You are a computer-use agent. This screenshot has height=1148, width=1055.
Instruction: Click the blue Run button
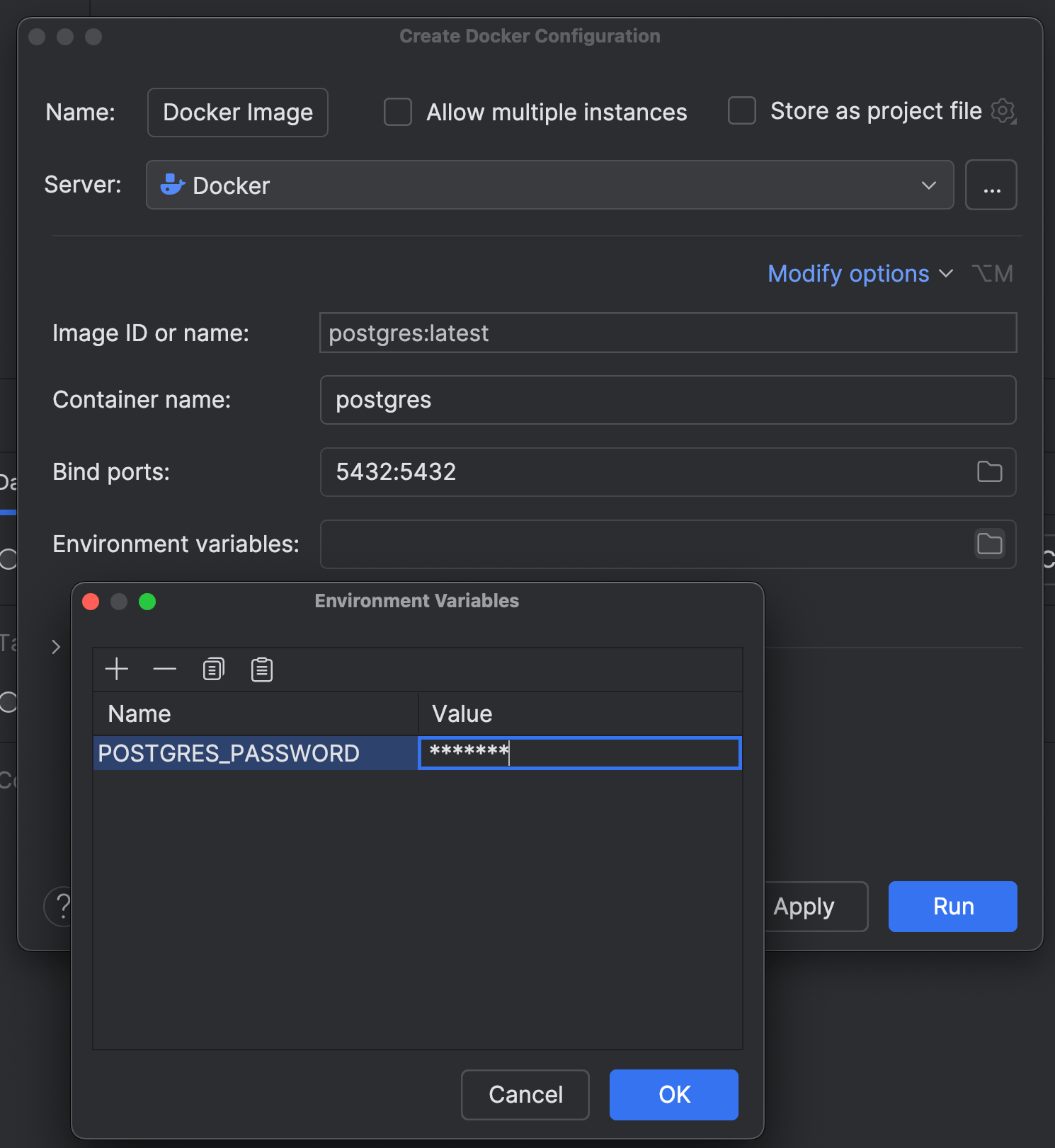click(952, 907)
